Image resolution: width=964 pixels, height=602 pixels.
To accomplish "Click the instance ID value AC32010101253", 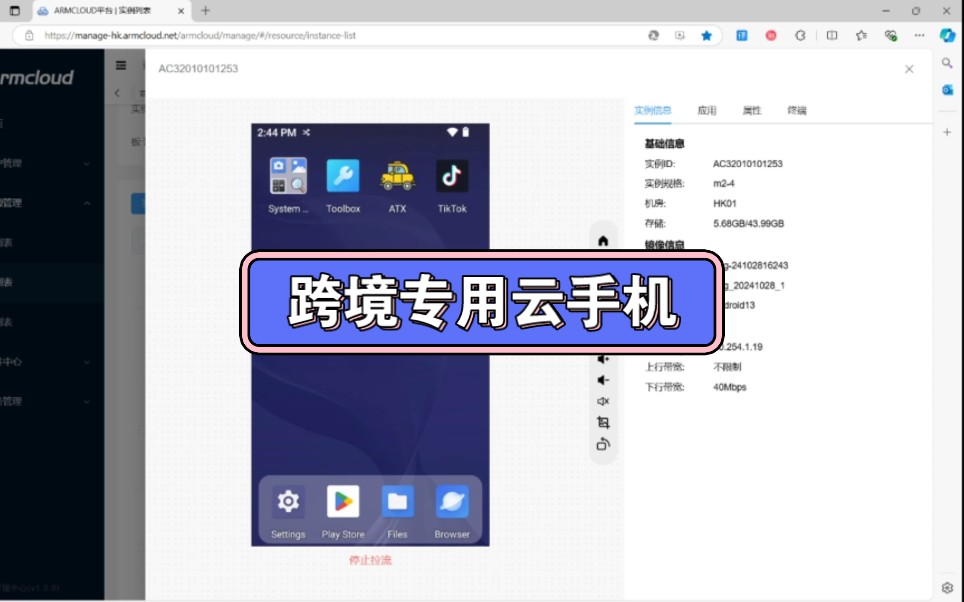I will [748, 164].
